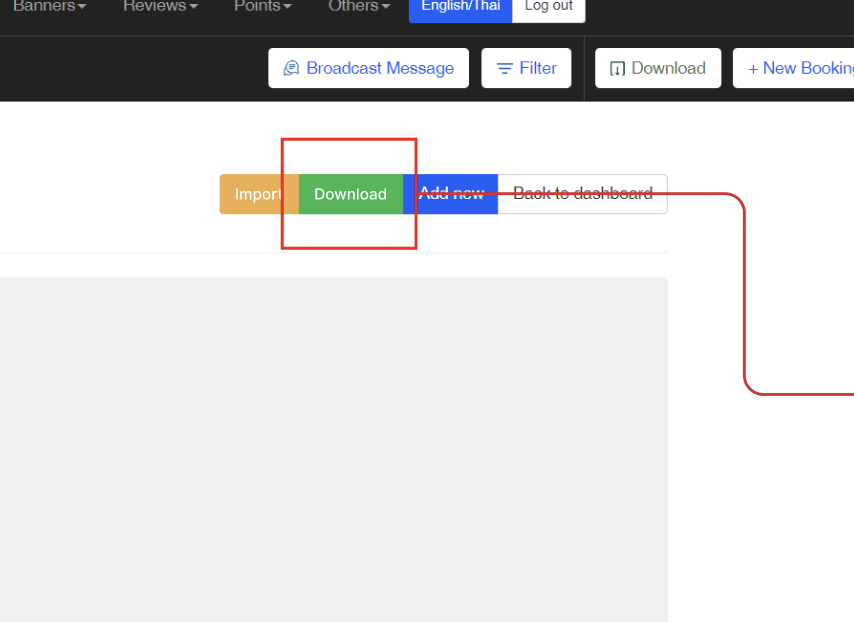
Task: Expand the Others menu
Action: click(358, 6)
